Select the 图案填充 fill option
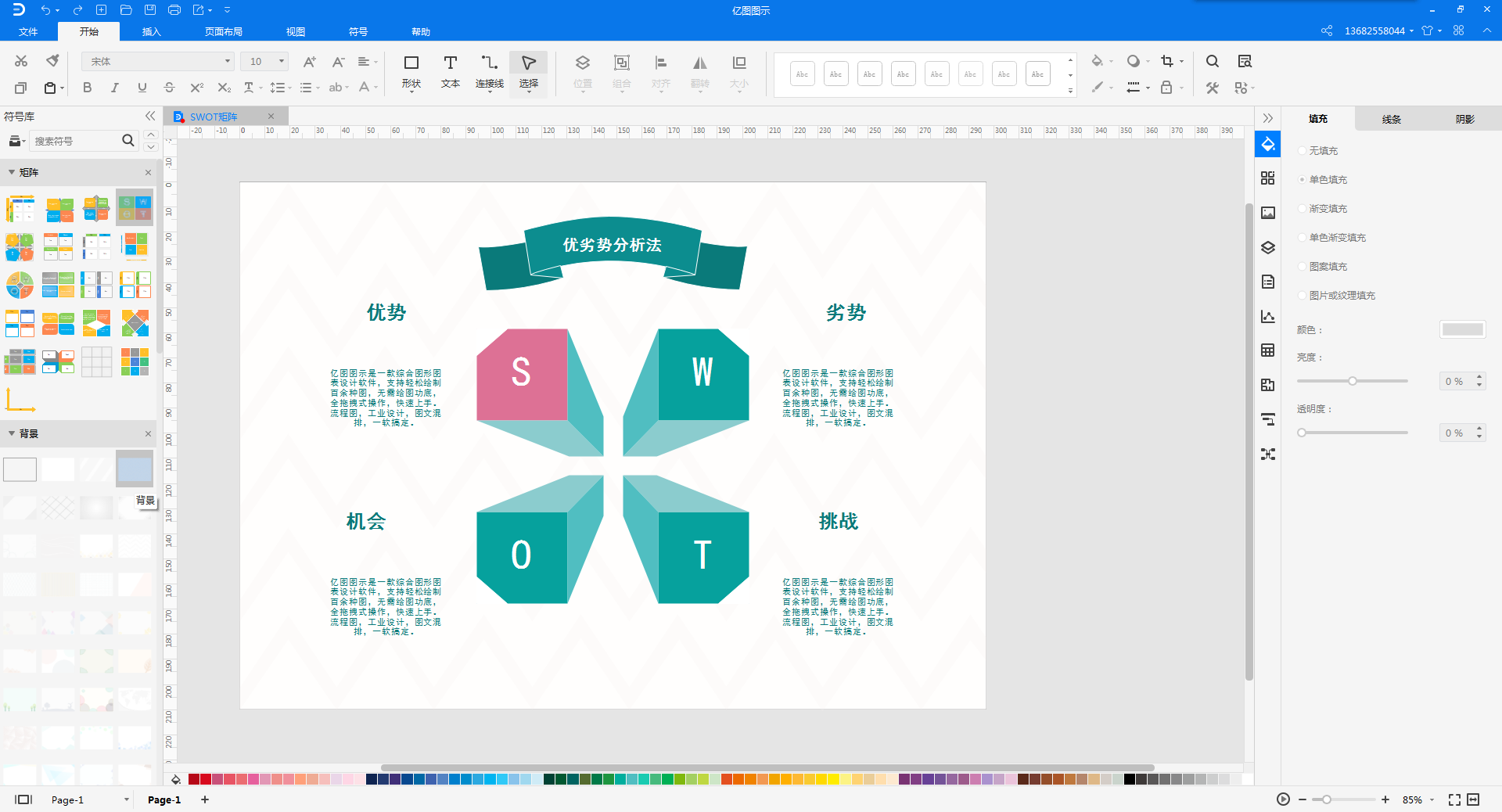Viewport: 1502px width, 812px height. (x=1328, y=267)
